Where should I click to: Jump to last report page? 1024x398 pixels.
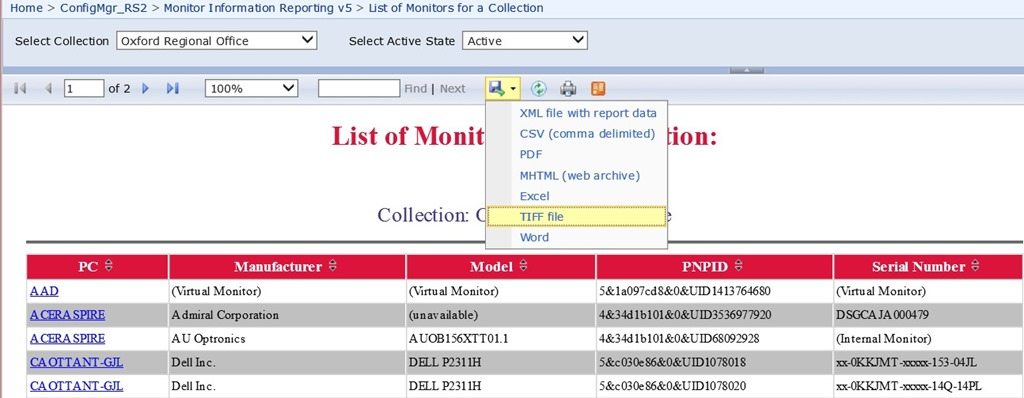pos(172,88)
